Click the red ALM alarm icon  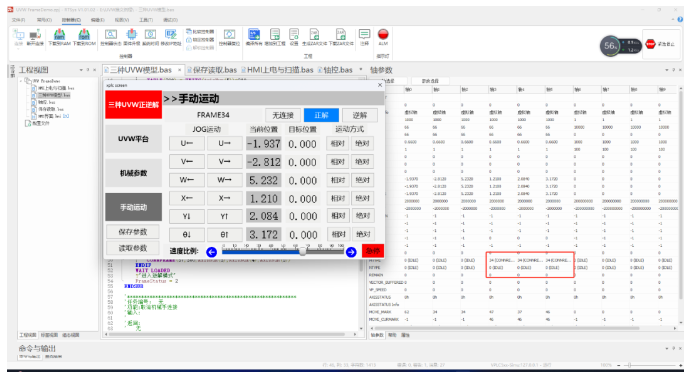(x=383, y=34)
